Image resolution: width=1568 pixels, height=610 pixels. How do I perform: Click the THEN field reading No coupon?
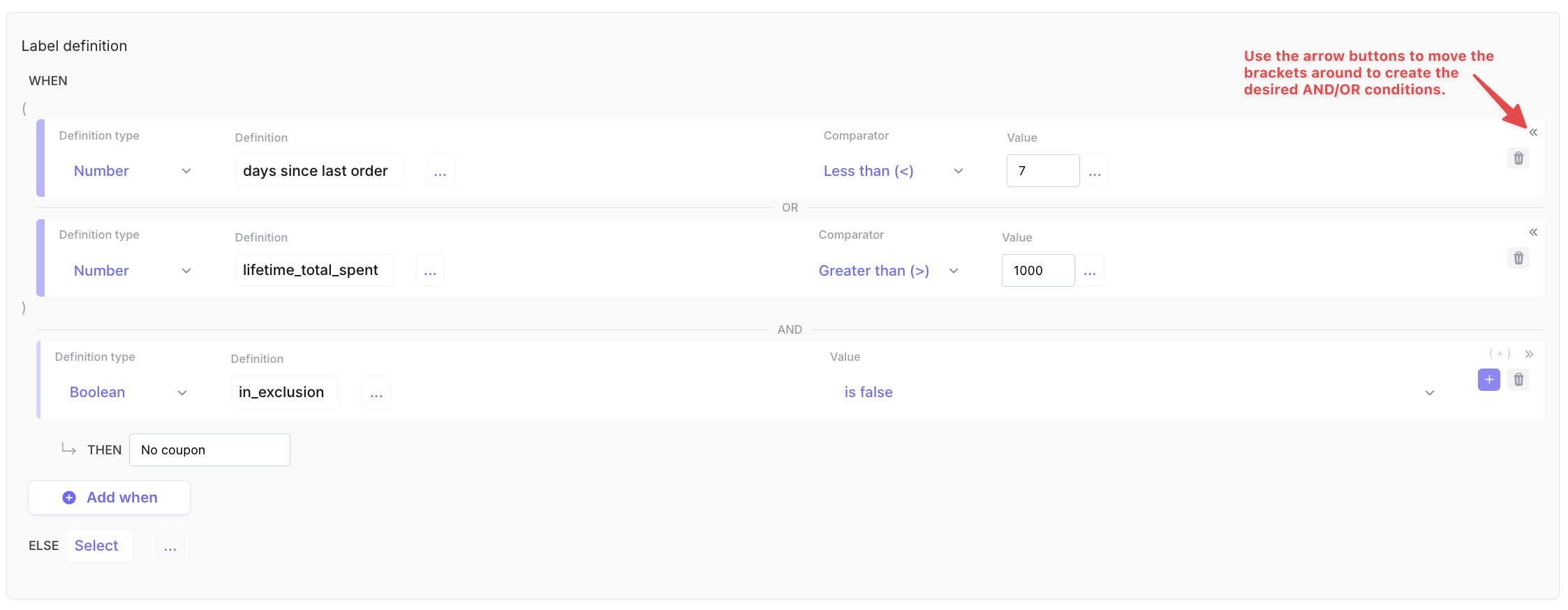209,450
